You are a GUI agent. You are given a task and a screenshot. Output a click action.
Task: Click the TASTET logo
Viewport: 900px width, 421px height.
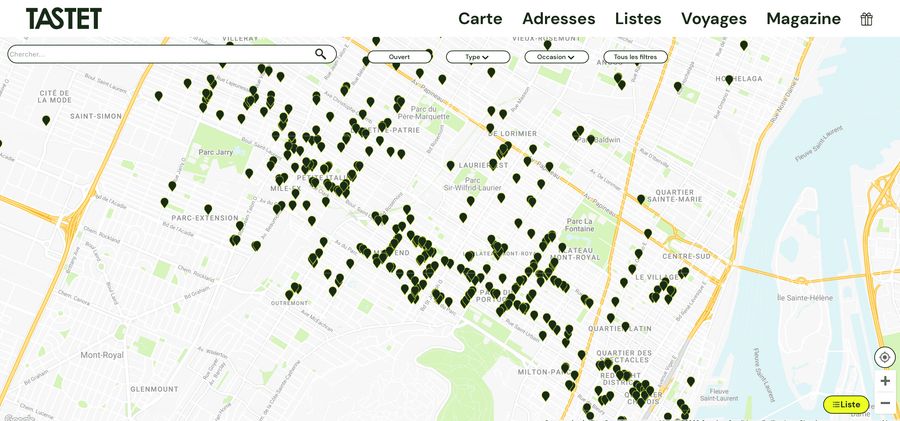click(x=63, y=19)
